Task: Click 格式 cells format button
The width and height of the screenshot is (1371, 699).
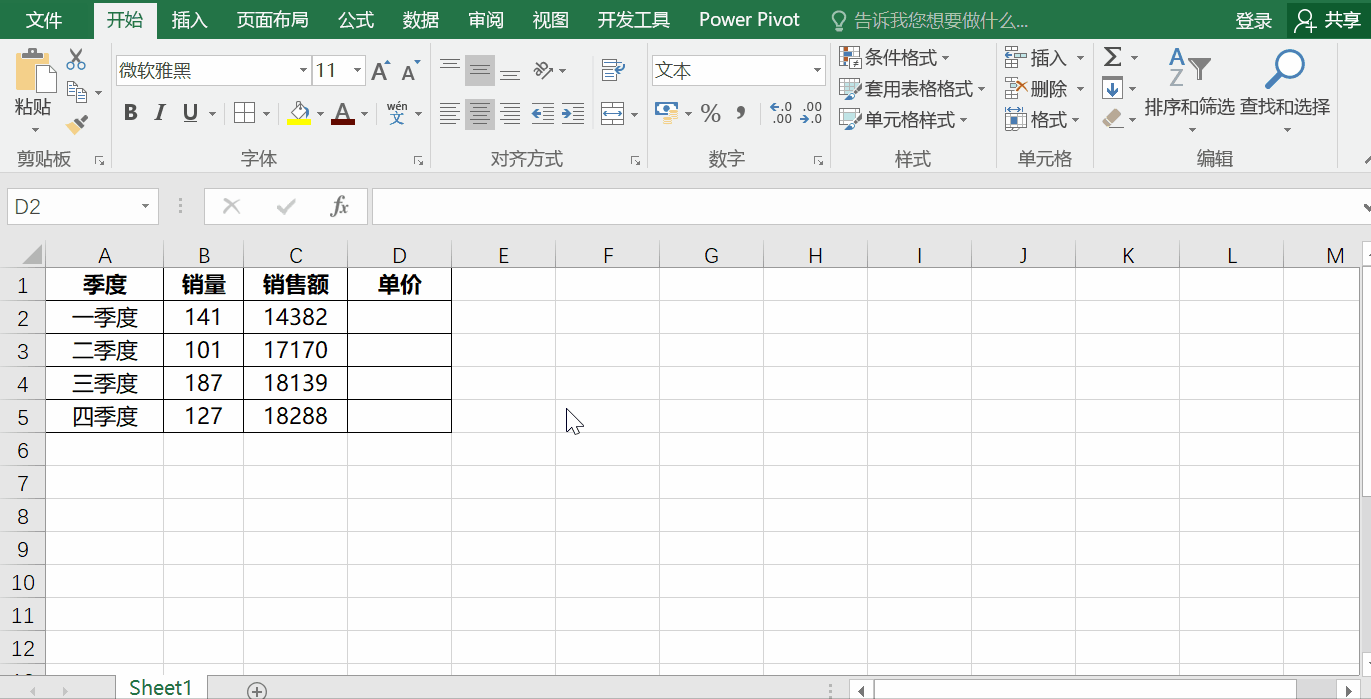Action: 1043,120
